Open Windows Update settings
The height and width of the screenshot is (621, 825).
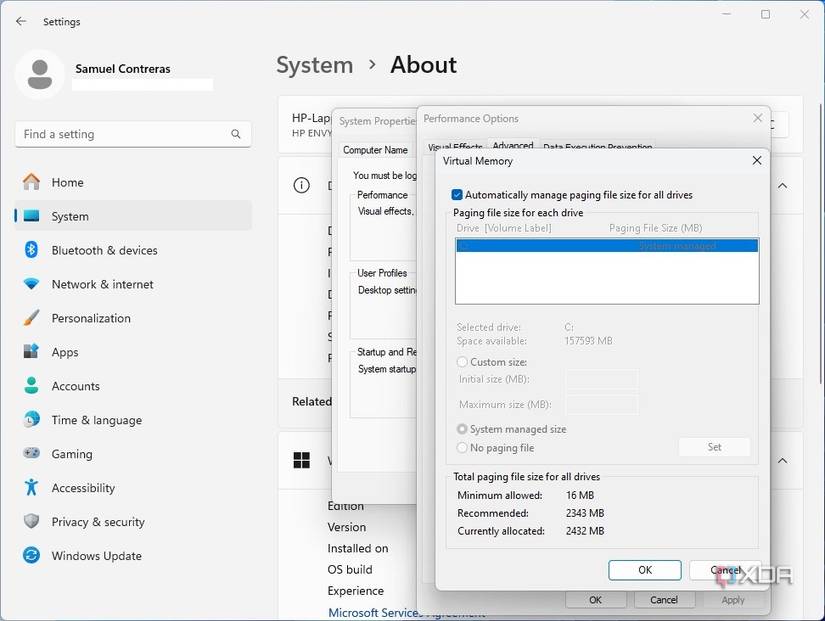(x=95, y=556)
